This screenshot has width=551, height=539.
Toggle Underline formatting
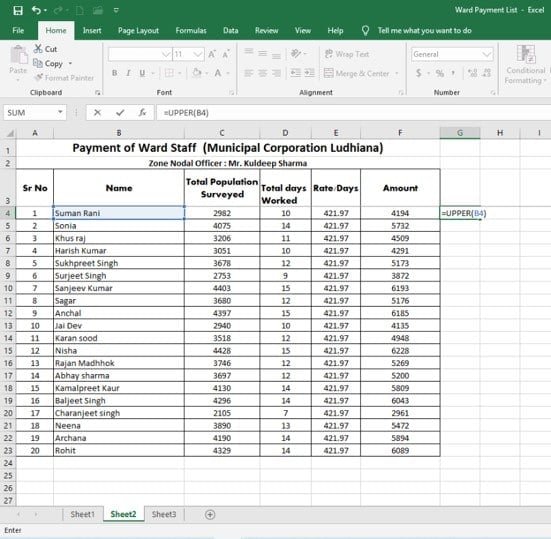point(142,73)
